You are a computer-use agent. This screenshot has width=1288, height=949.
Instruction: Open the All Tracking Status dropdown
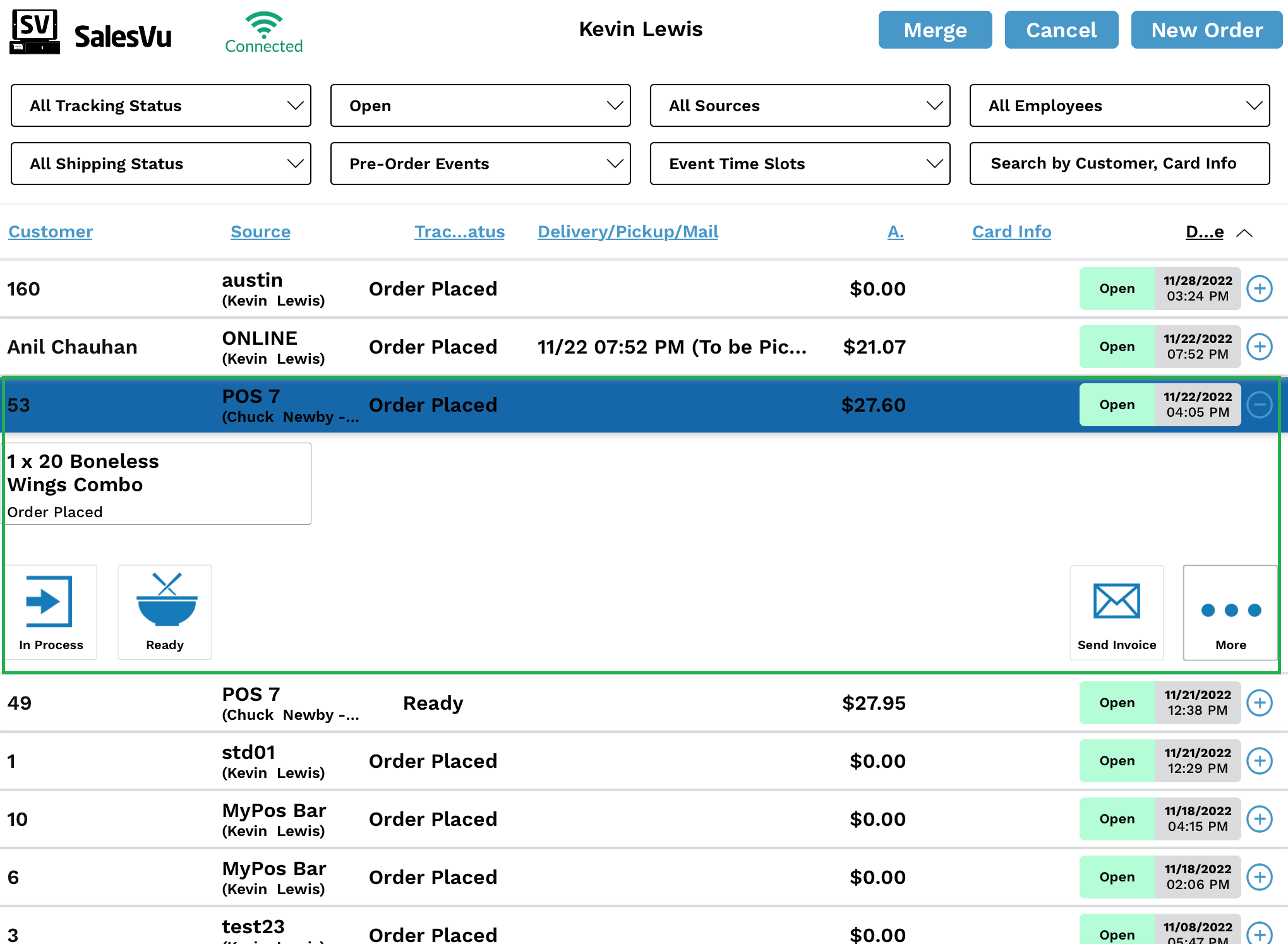pyautogui.click(x=161, y=105)
